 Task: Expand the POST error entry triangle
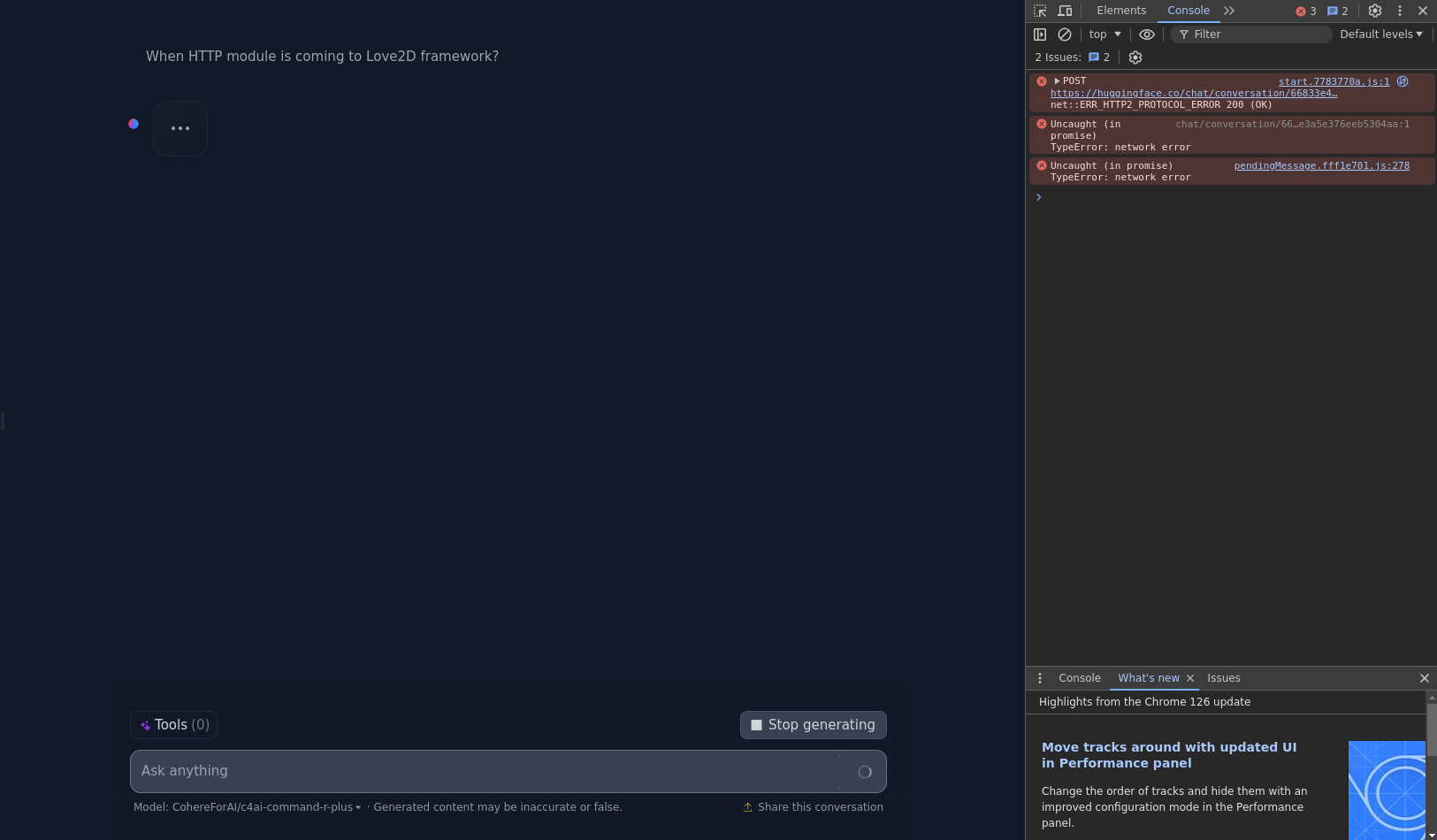pos(1057,81)
